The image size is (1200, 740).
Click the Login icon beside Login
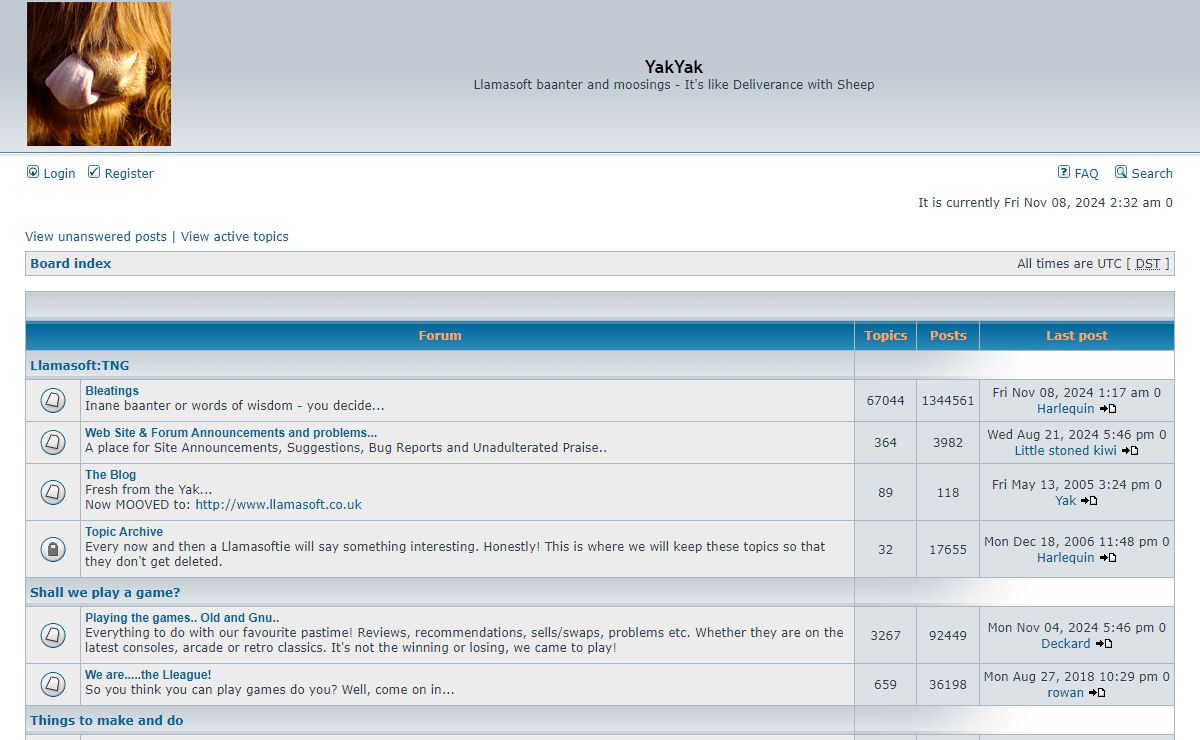[33, 172]
